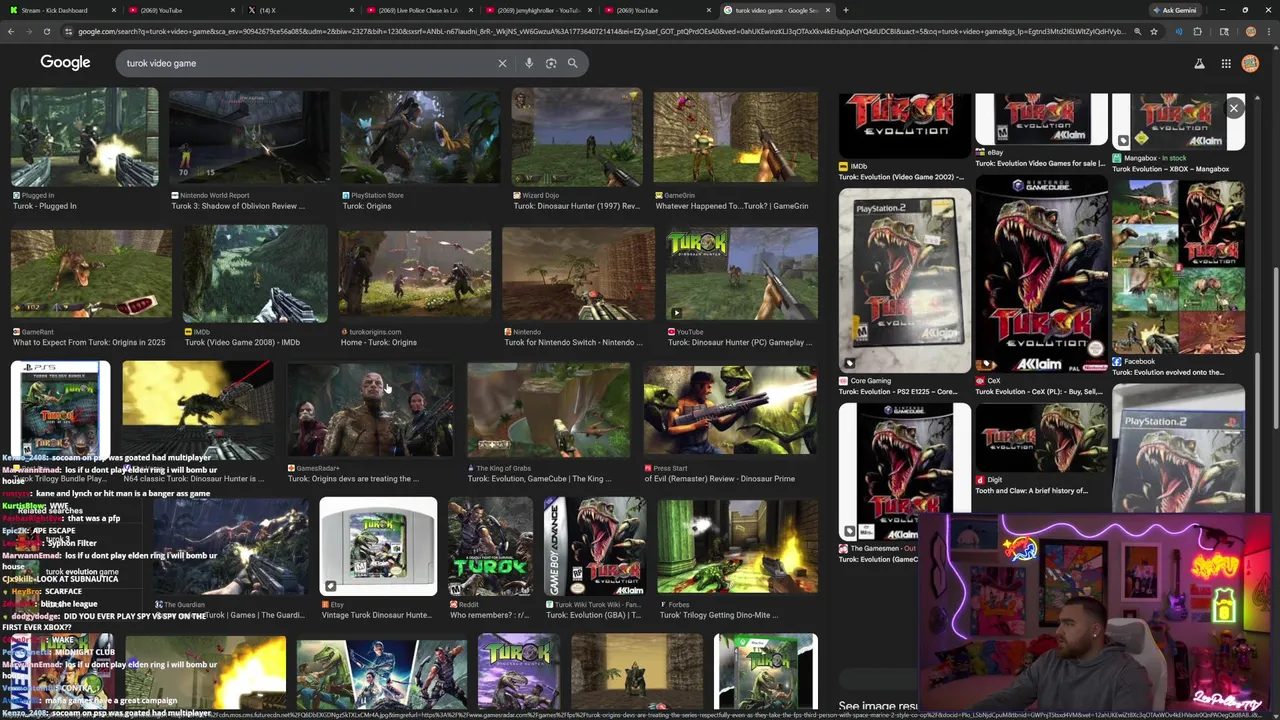This screenshot has width=1280, height=720.
Task: Click See image results text
Action: (x=878, y=706)
